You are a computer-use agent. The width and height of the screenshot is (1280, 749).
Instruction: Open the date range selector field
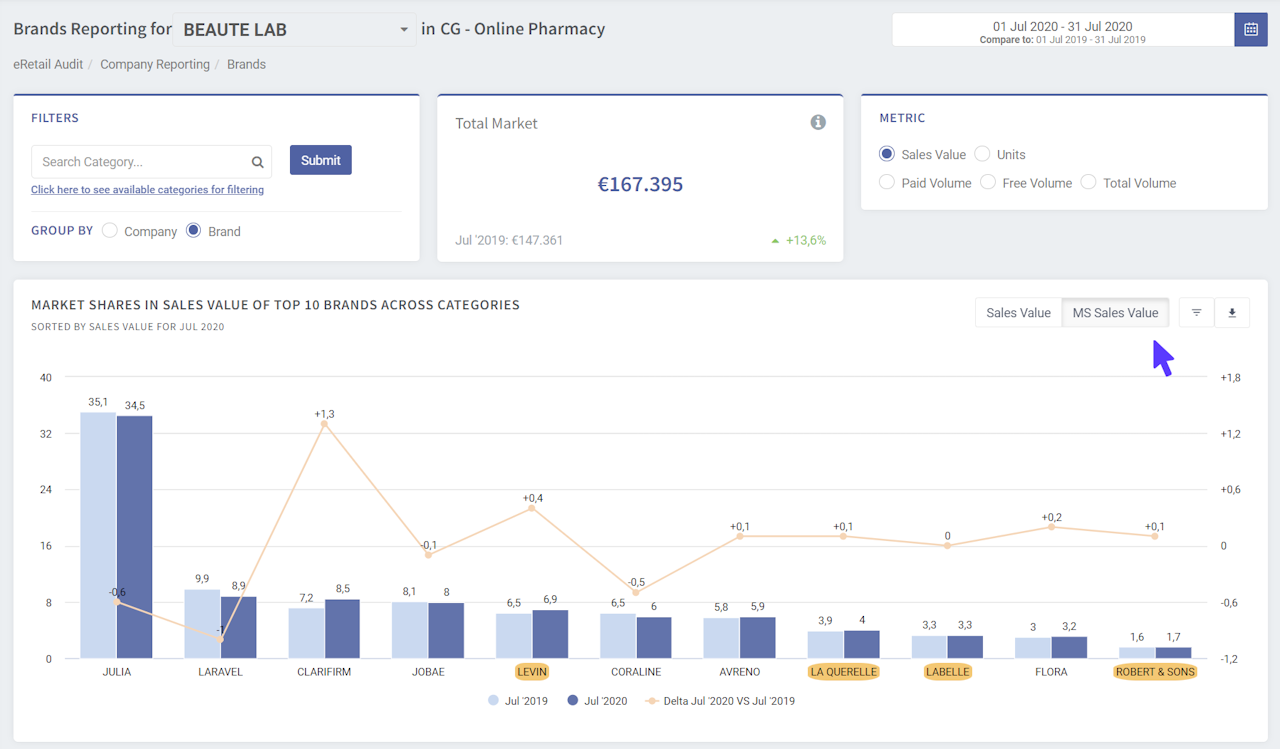click(x=1062, y=30)
